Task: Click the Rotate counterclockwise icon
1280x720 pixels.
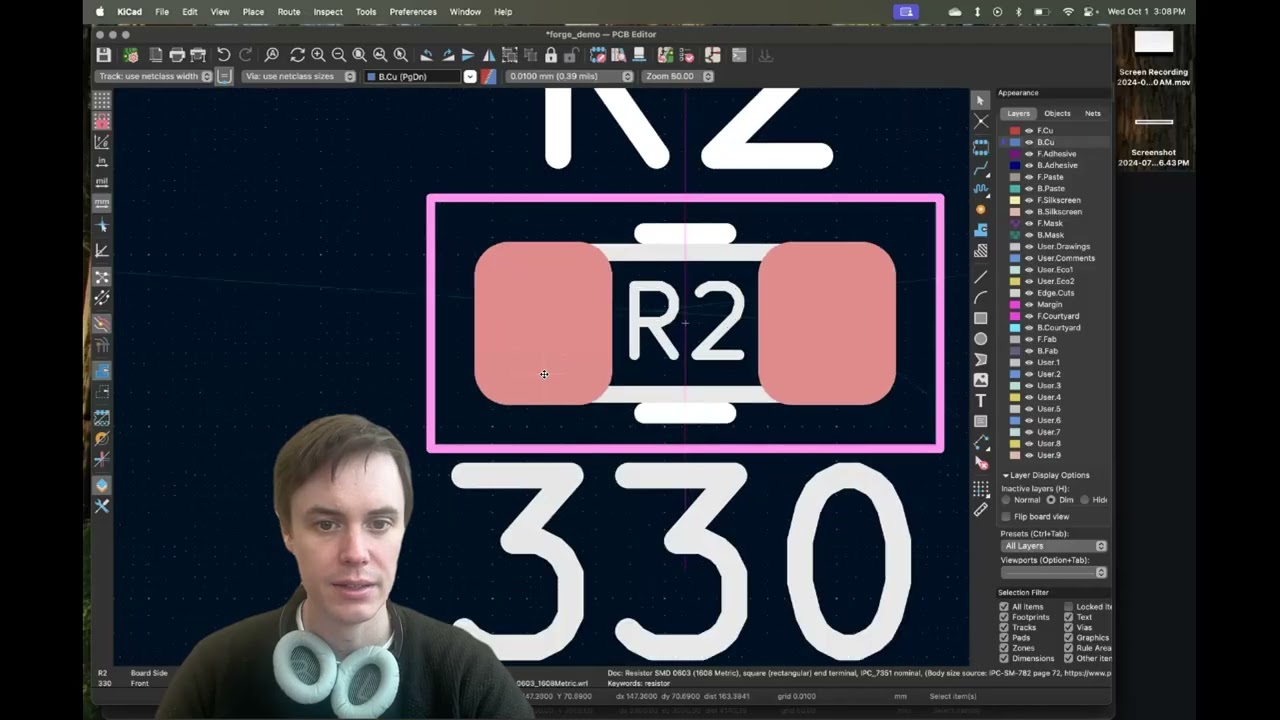Action: pos(427,55)
